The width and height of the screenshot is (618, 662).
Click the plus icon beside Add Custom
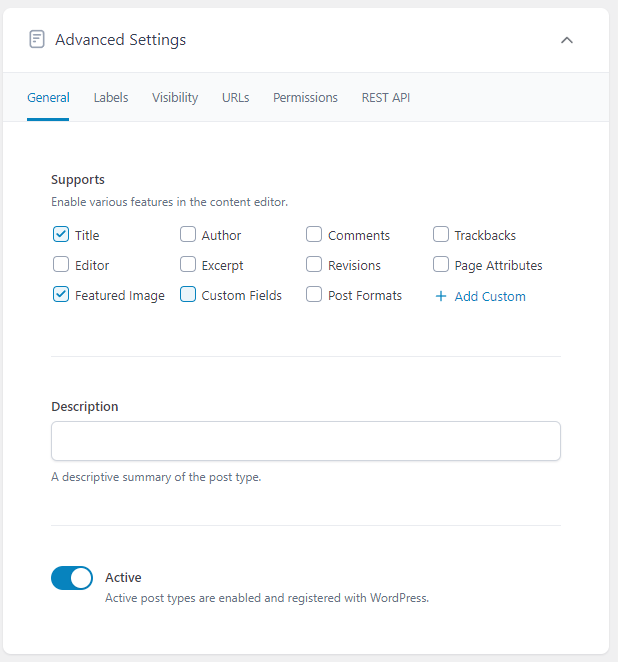[441, 296]
